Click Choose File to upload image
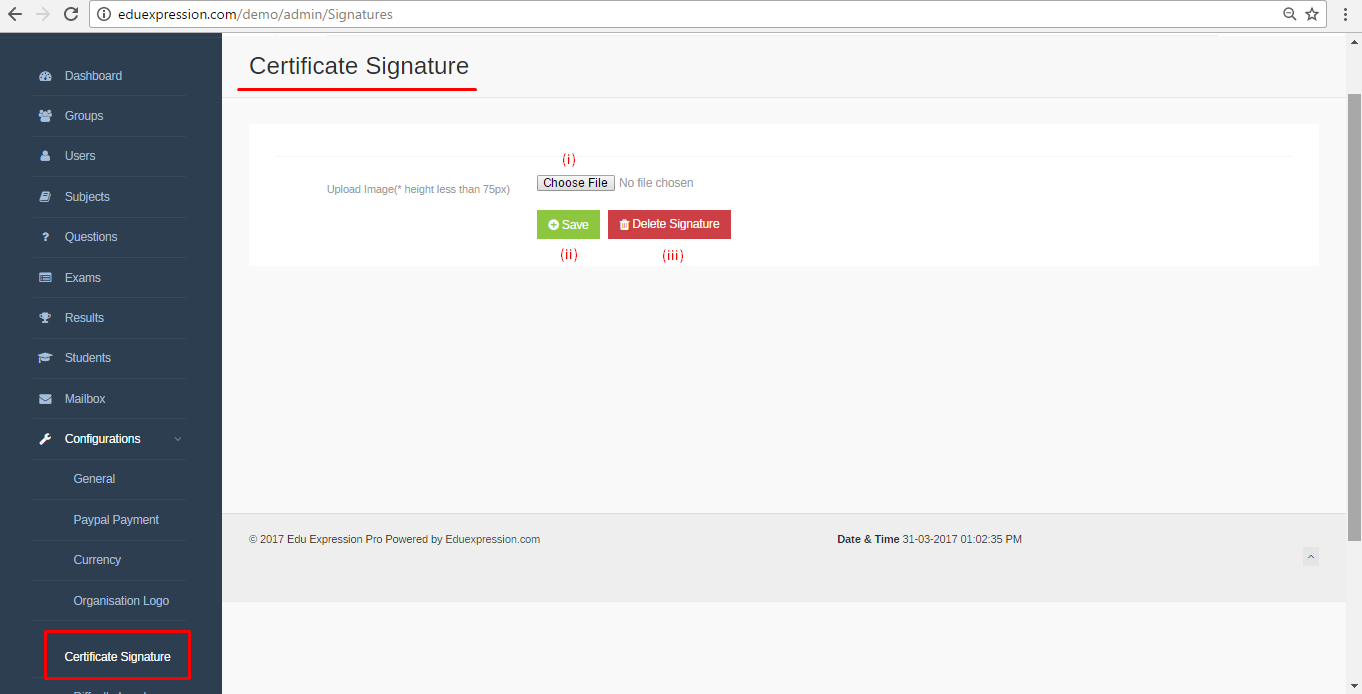This screenshot has height=694, width=1362. tap(576, 183)
